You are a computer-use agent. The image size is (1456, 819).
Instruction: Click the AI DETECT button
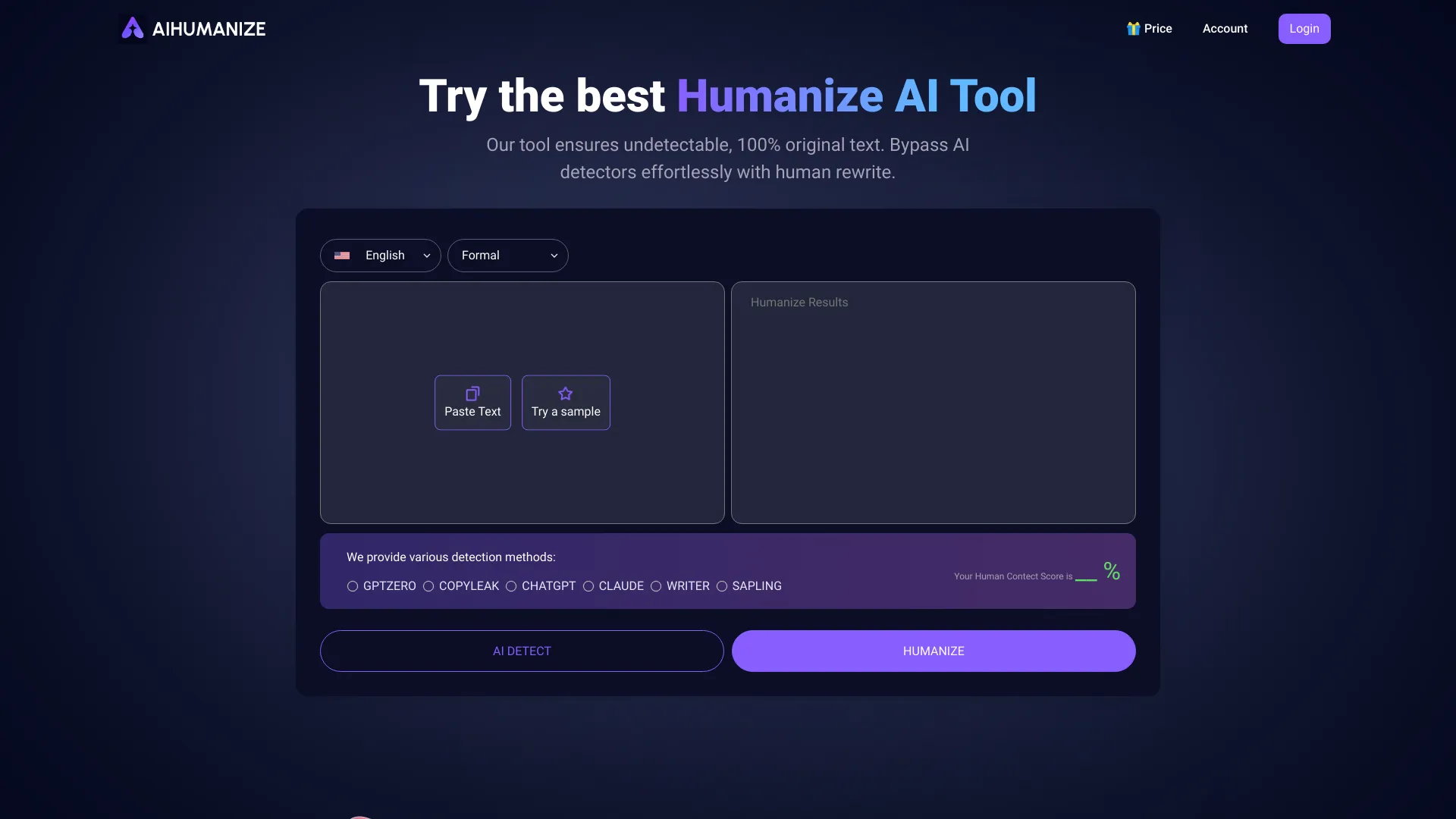tap(522, 651)
